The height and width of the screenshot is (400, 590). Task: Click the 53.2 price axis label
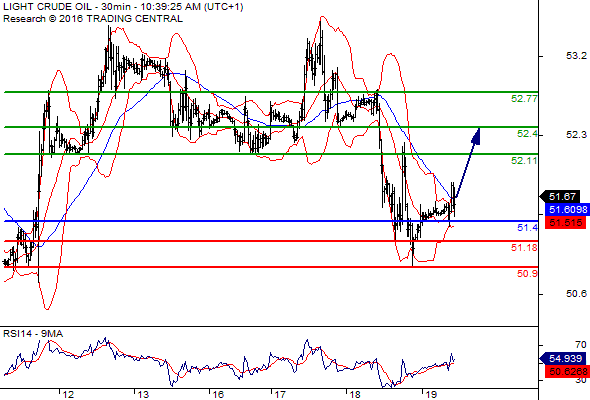click(576, 56)
